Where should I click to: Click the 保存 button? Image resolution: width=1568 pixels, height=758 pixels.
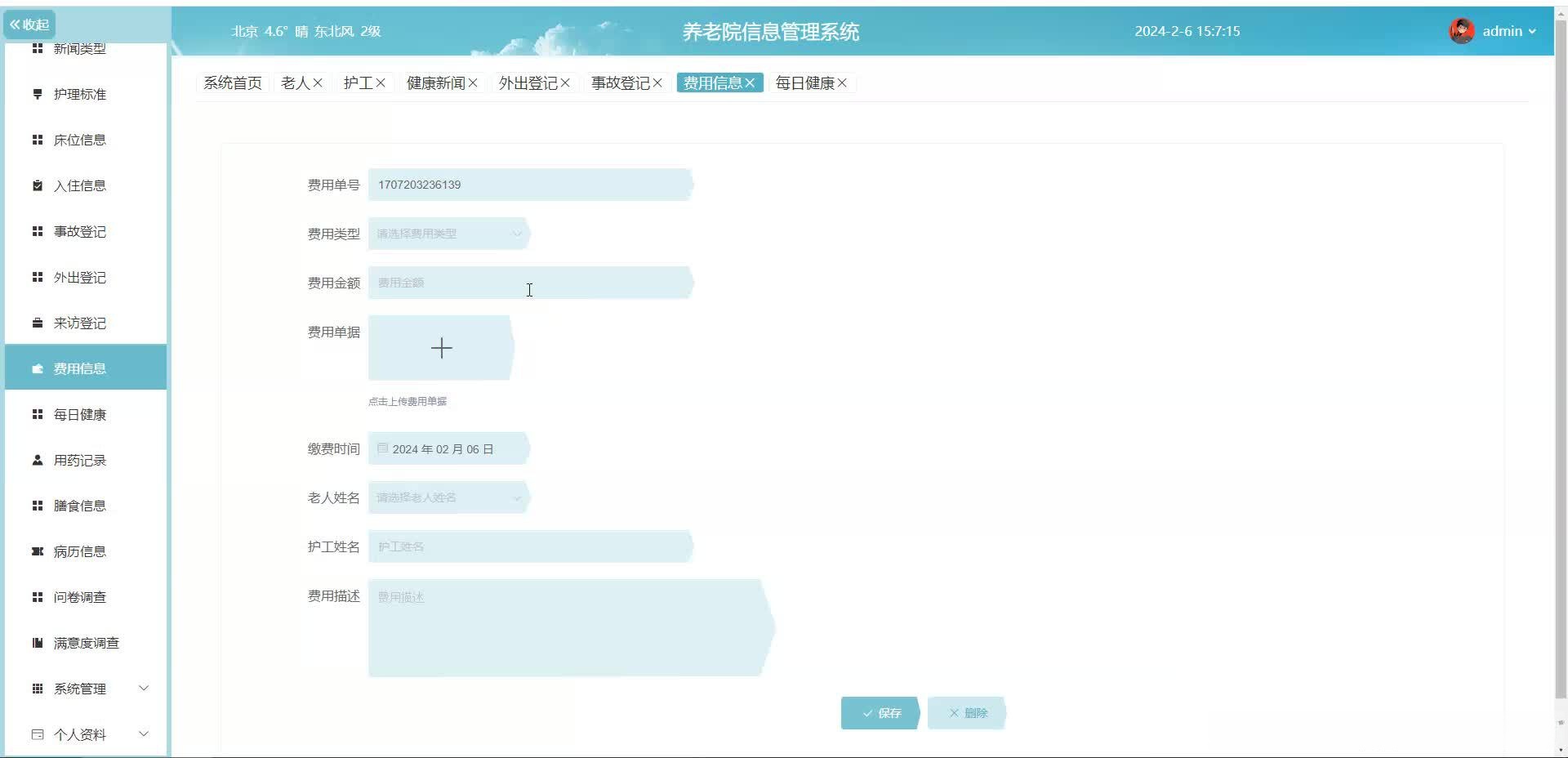(880, 713)
